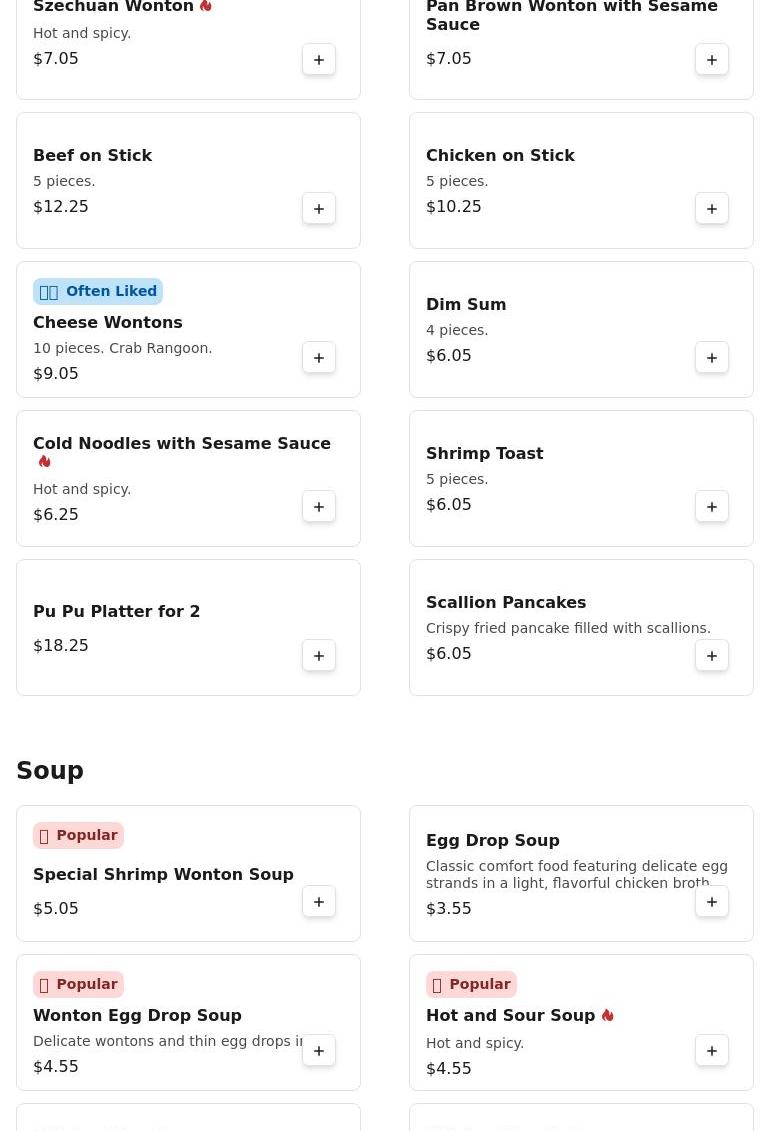Viewport: 770px width, 1131px height.
Task: Add Cold Noodles with Sesame Sauce
Action: (319, 507)
